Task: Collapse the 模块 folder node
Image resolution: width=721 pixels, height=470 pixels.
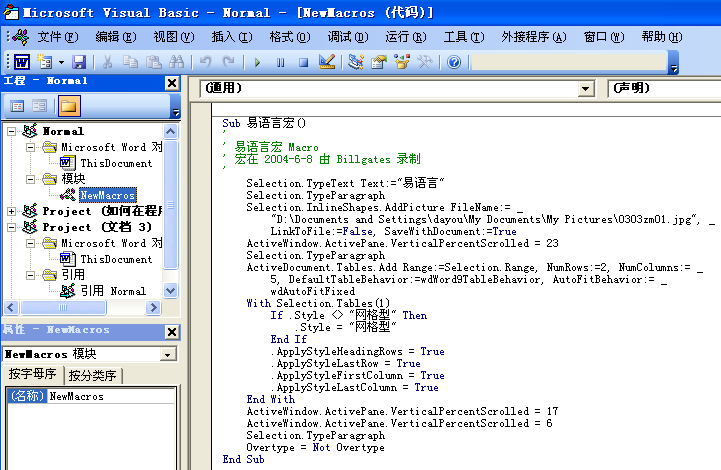Action: coord(30,179)
